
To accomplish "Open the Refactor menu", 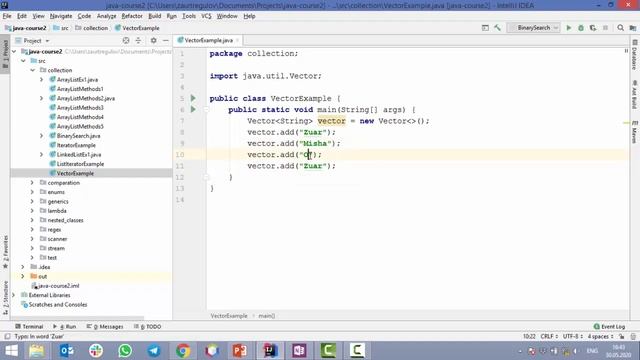I will pos(132,16).
